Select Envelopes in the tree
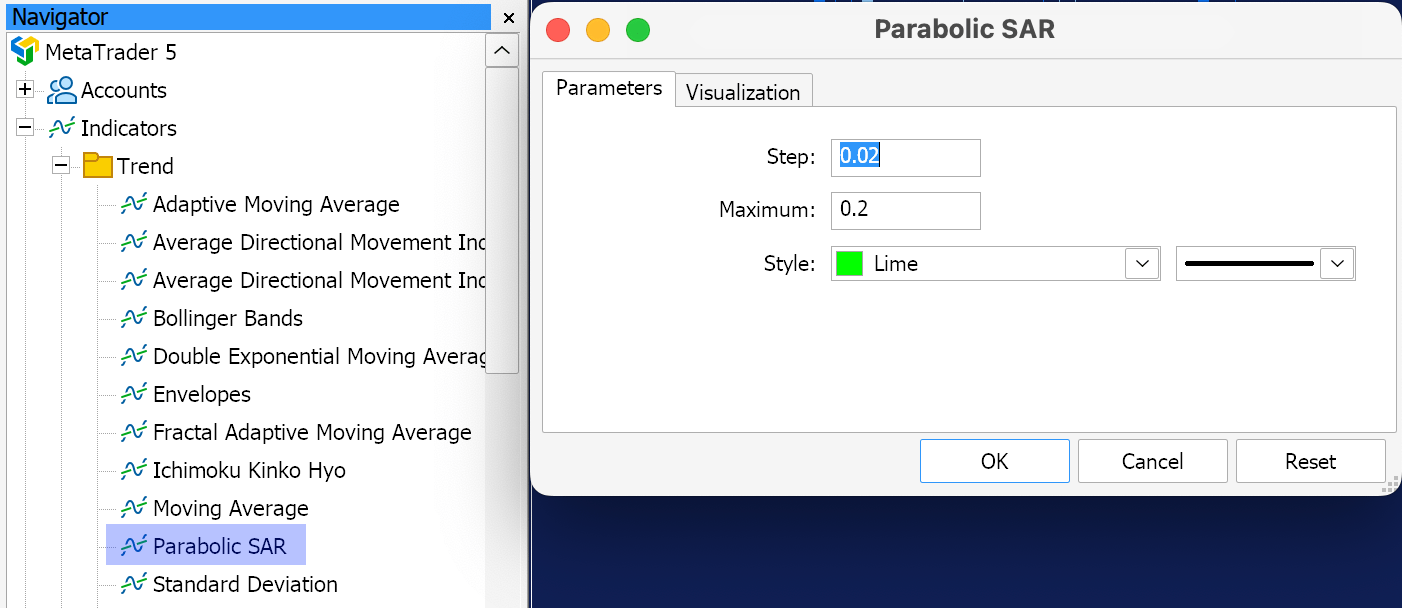The image size is (1402, 608). 202,394
